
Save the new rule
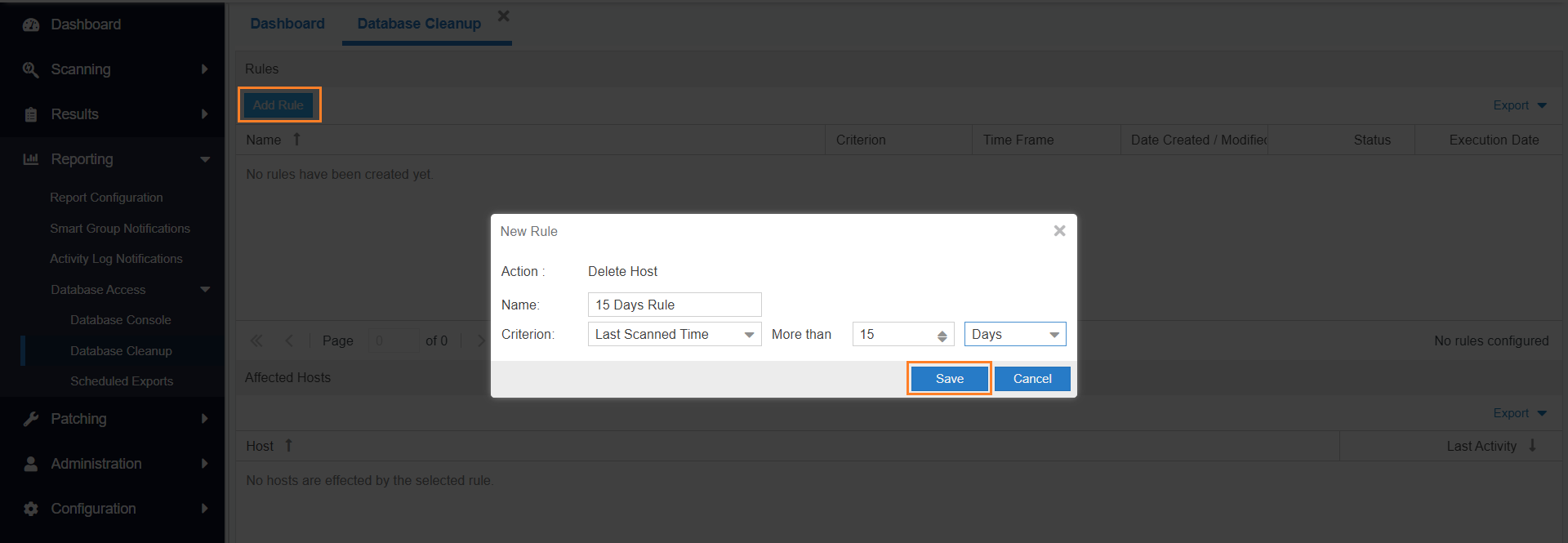point(949,379)
